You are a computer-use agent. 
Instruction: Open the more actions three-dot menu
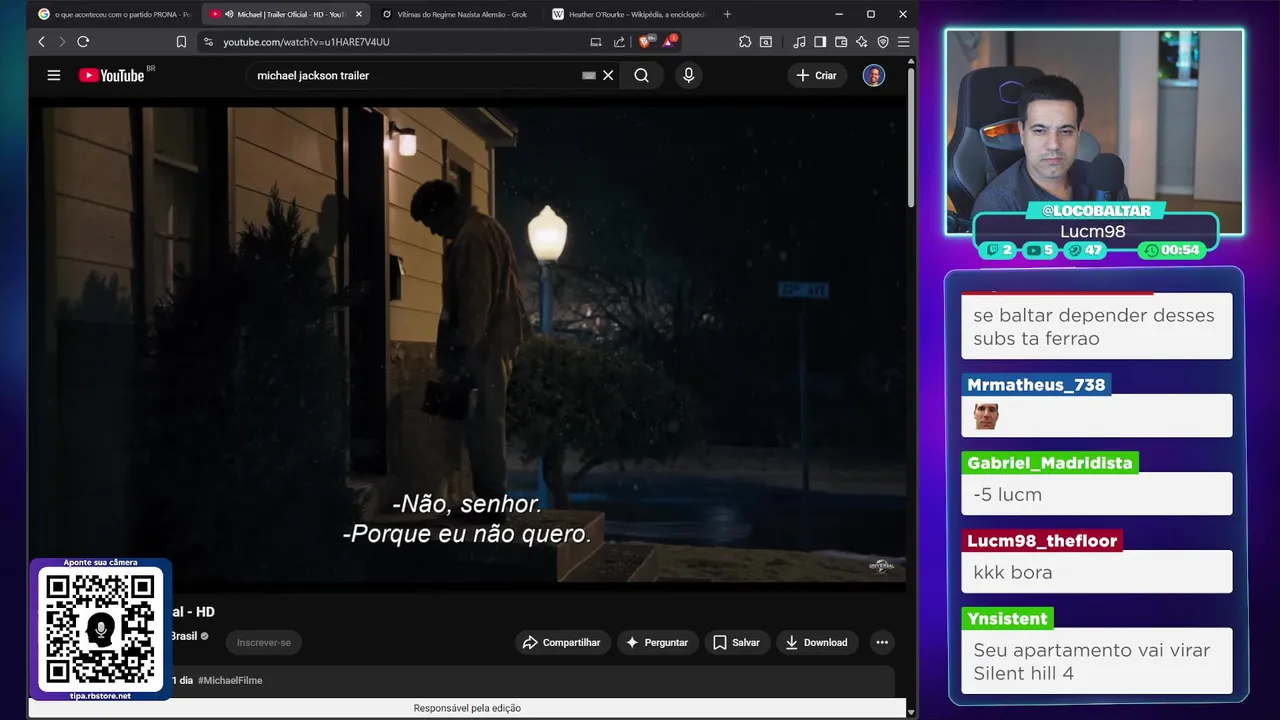coord(882,642)
